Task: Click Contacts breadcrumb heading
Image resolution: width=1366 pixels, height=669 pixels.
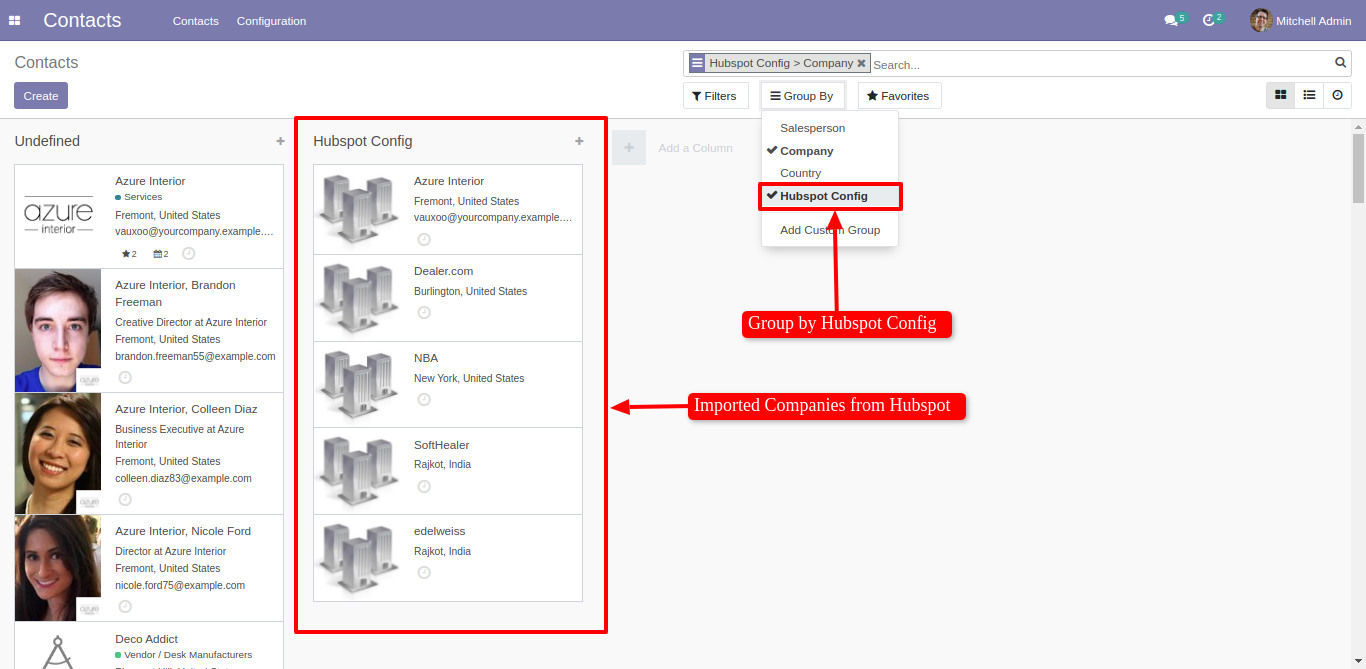Action: tap(46, 63)
